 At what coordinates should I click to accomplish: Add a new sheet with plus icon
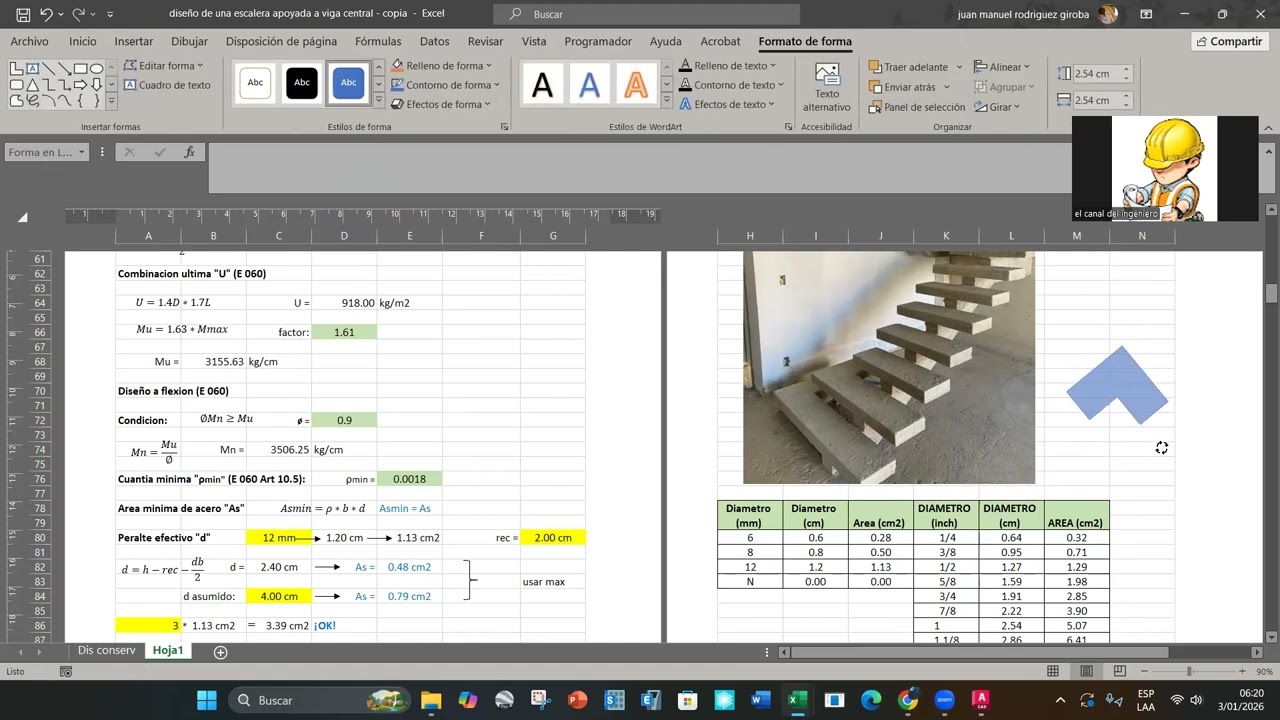pyautogui.click(x=221, y=652)
